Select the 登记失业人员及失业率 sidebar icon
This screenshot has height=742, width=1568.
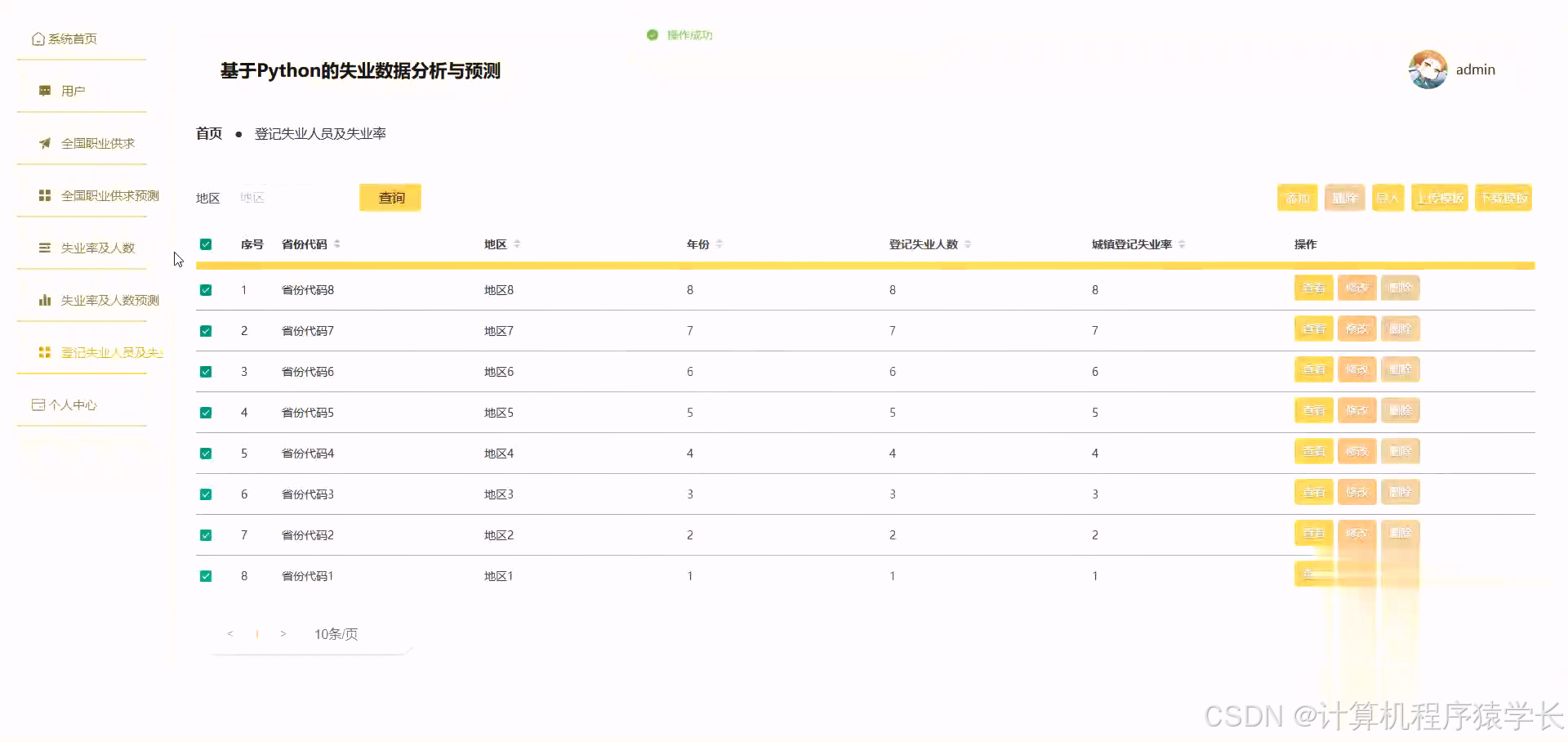point(44,352)
